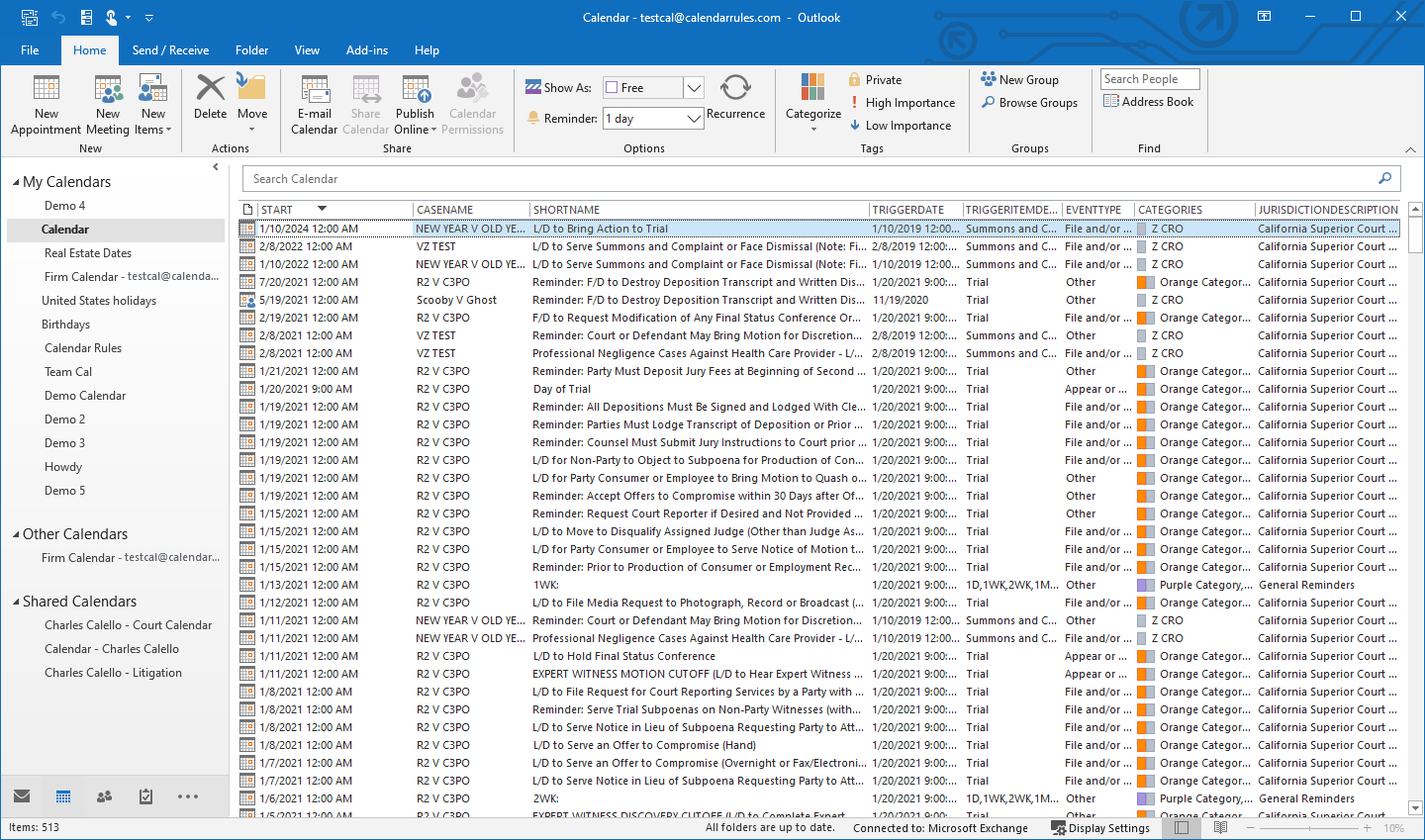
Task: Collapse the folder pane arrow
Action: click(x=216, y=167)
